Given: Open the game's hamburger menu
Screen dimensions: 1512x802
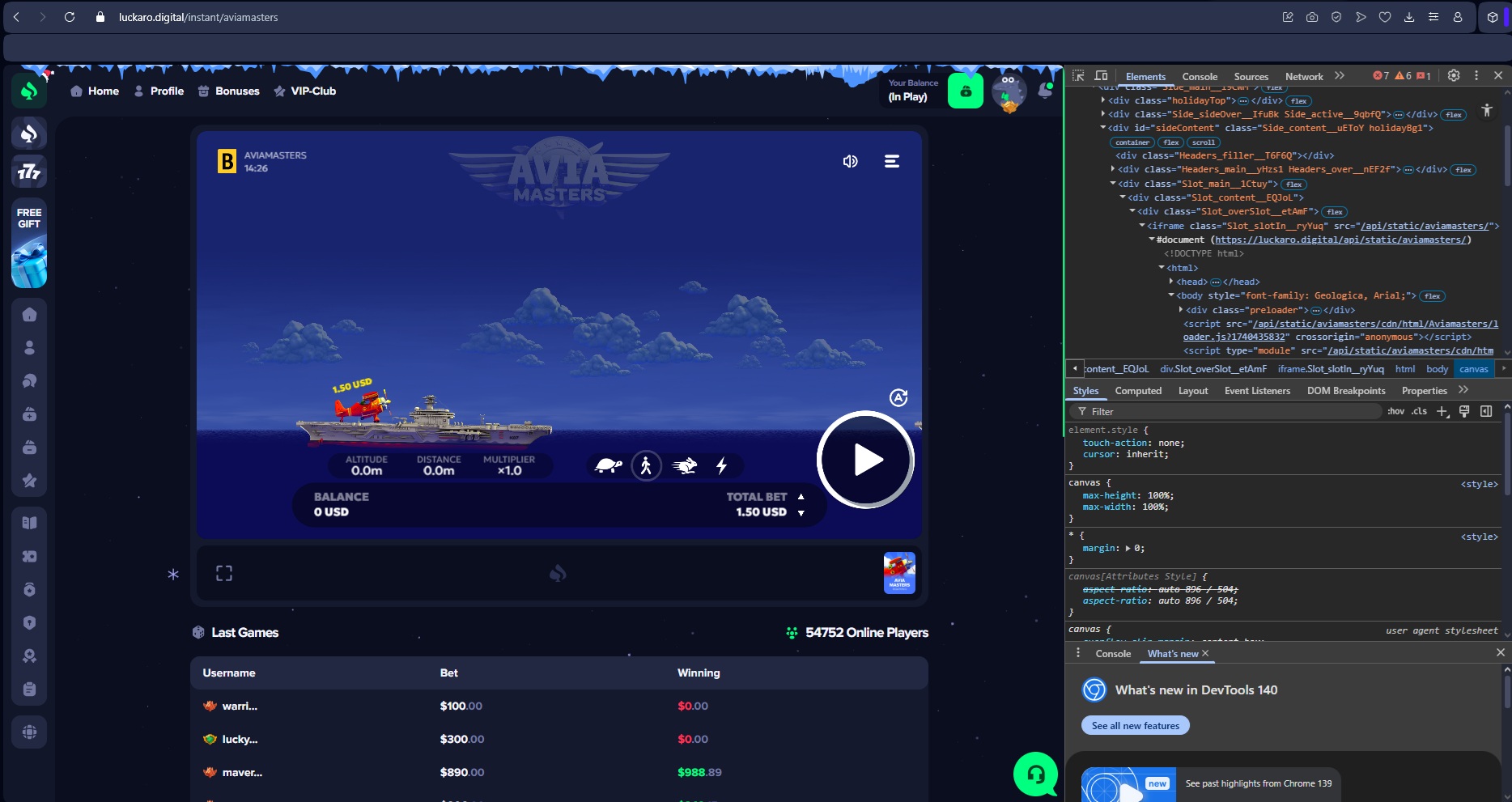Looking at the screenshot, I should pos(891,162).
